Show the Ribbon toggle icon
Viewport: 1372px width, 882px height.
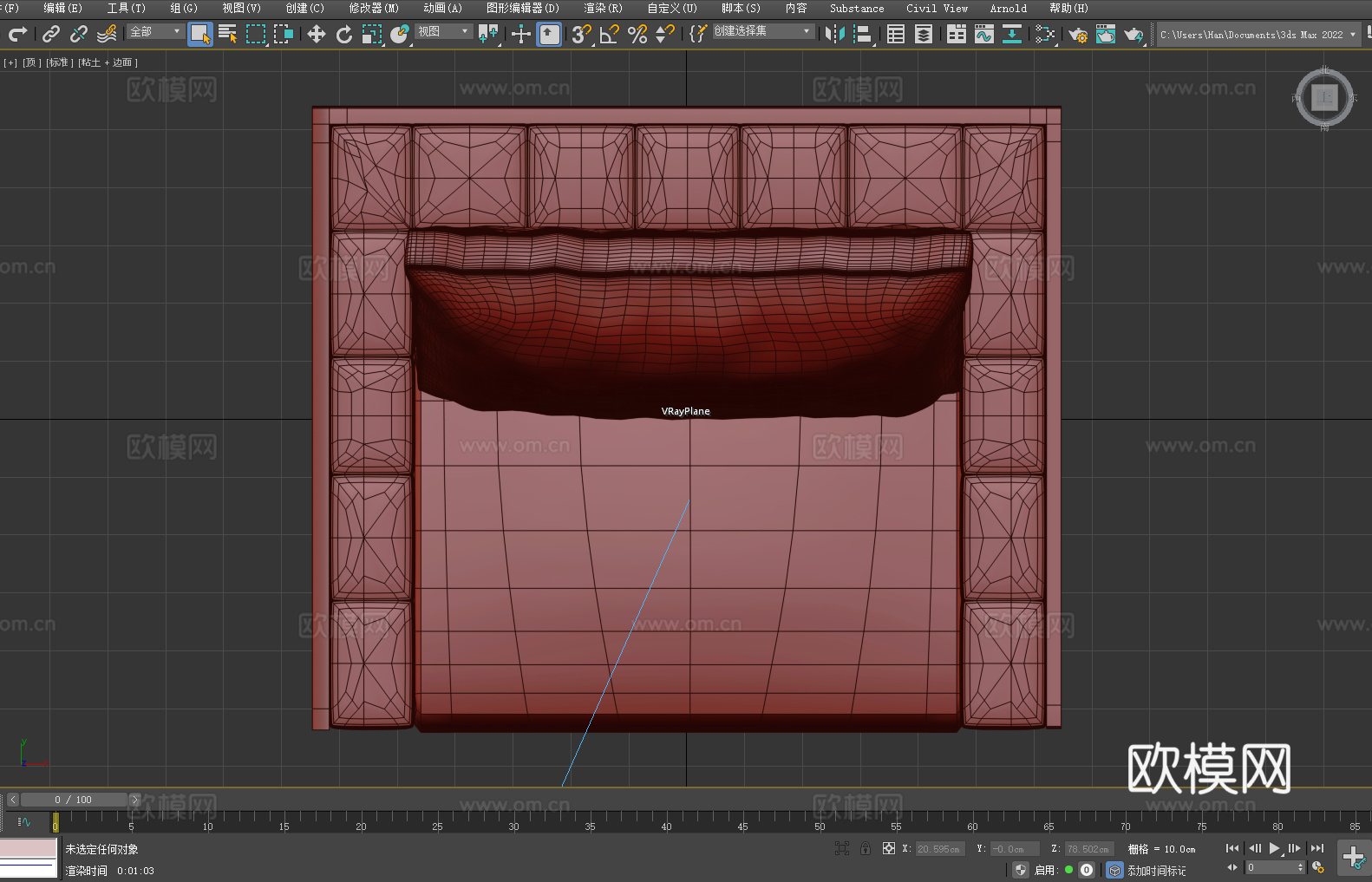tap(957, 34)
